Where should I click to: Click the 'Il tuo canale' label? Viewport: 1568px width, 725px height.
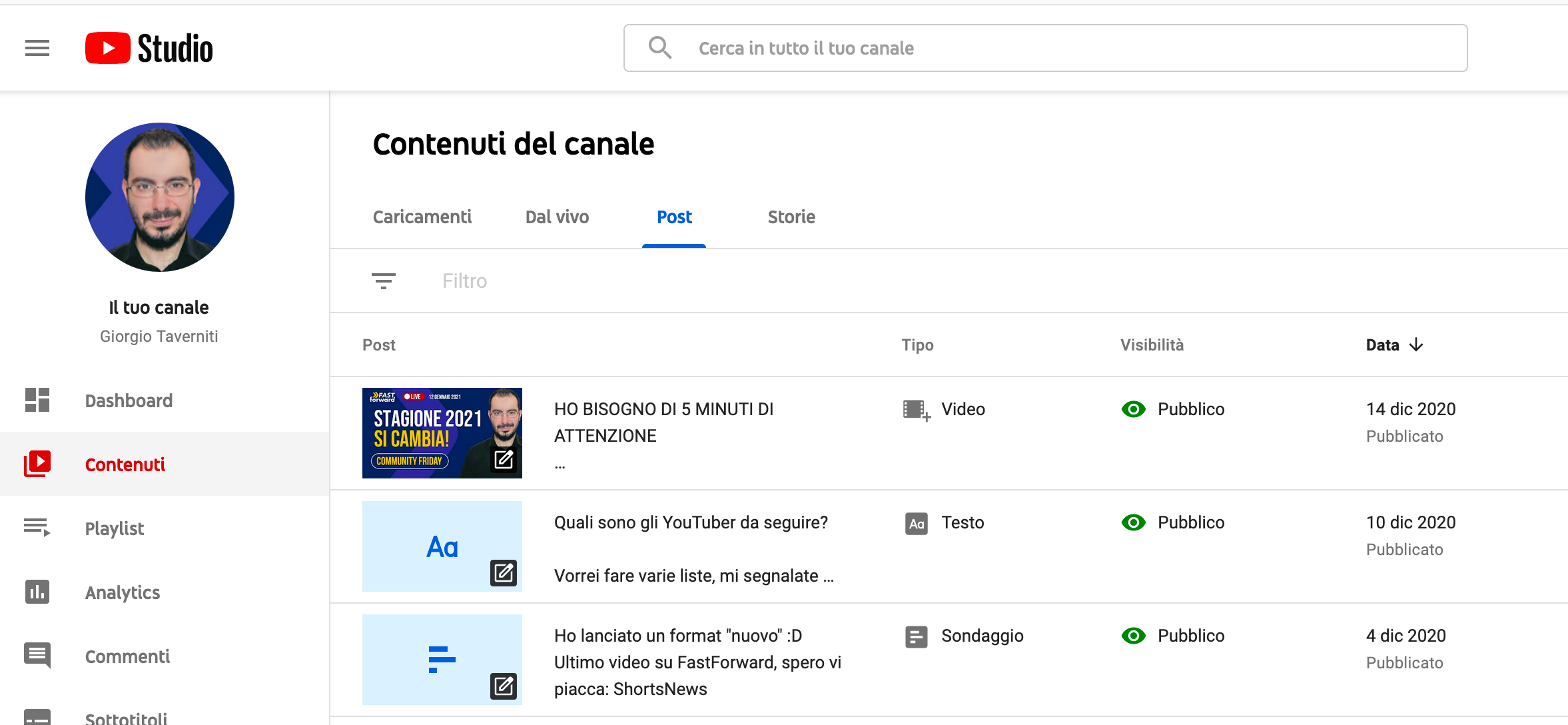coord(159,307)
